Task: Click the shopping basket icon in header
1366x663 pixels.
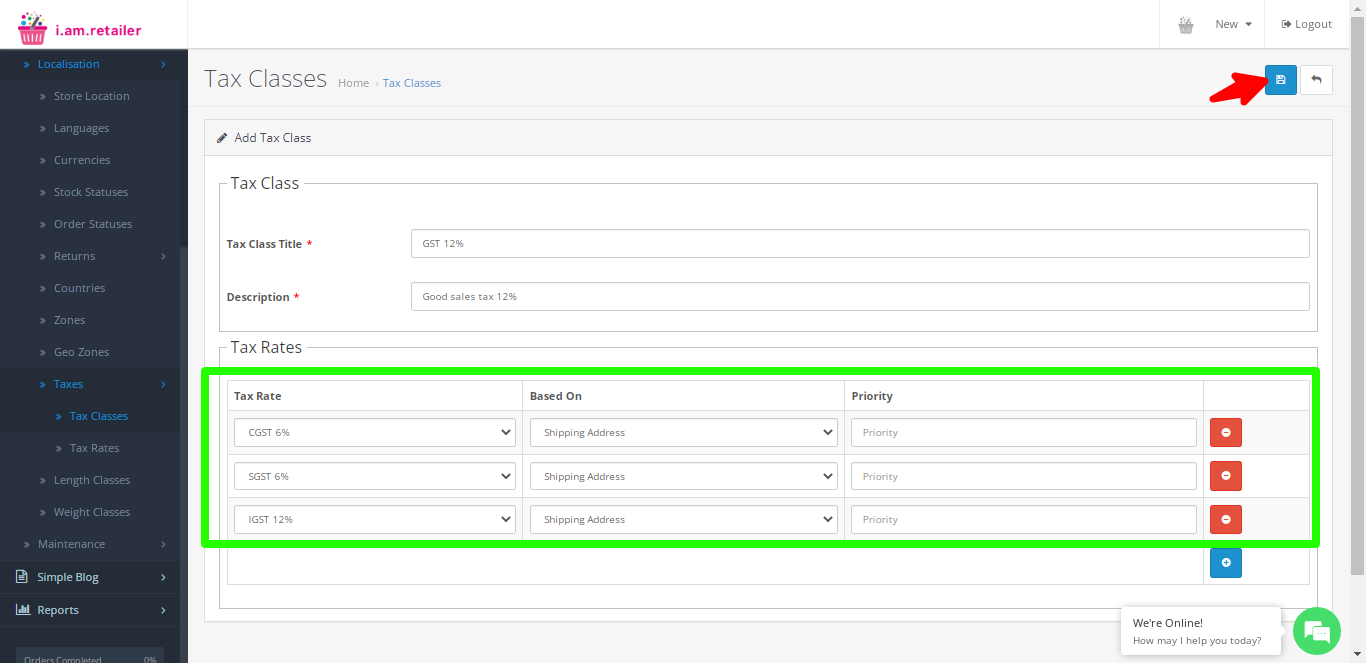Action: (1186, 25)
